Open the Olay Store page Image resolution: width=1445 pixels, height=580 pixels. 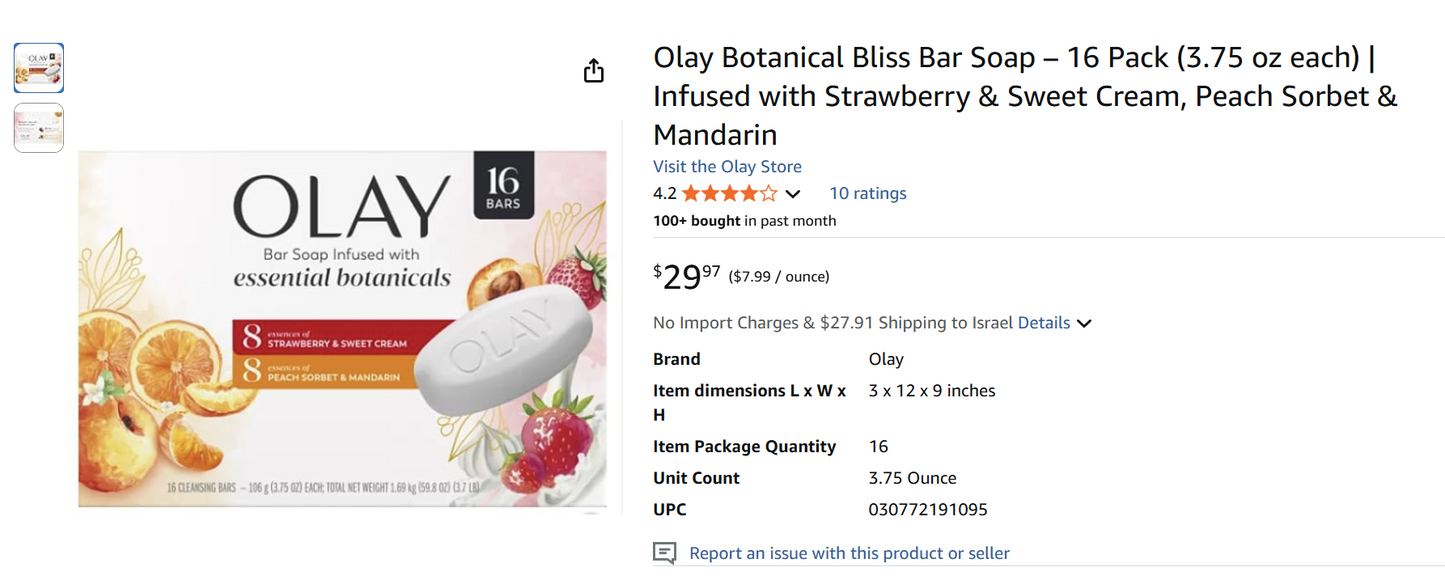tap(727, 166)
